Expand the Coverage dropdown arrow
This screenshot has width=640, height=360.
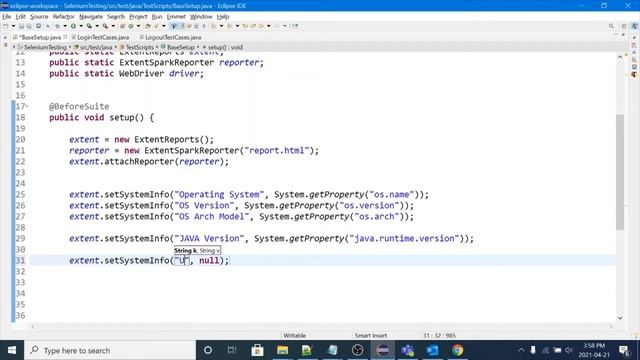click(x=97, y=26)
